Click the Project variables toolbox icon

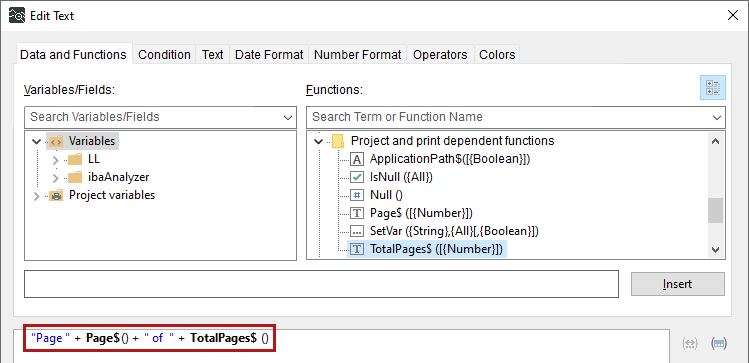pos(56,195)
